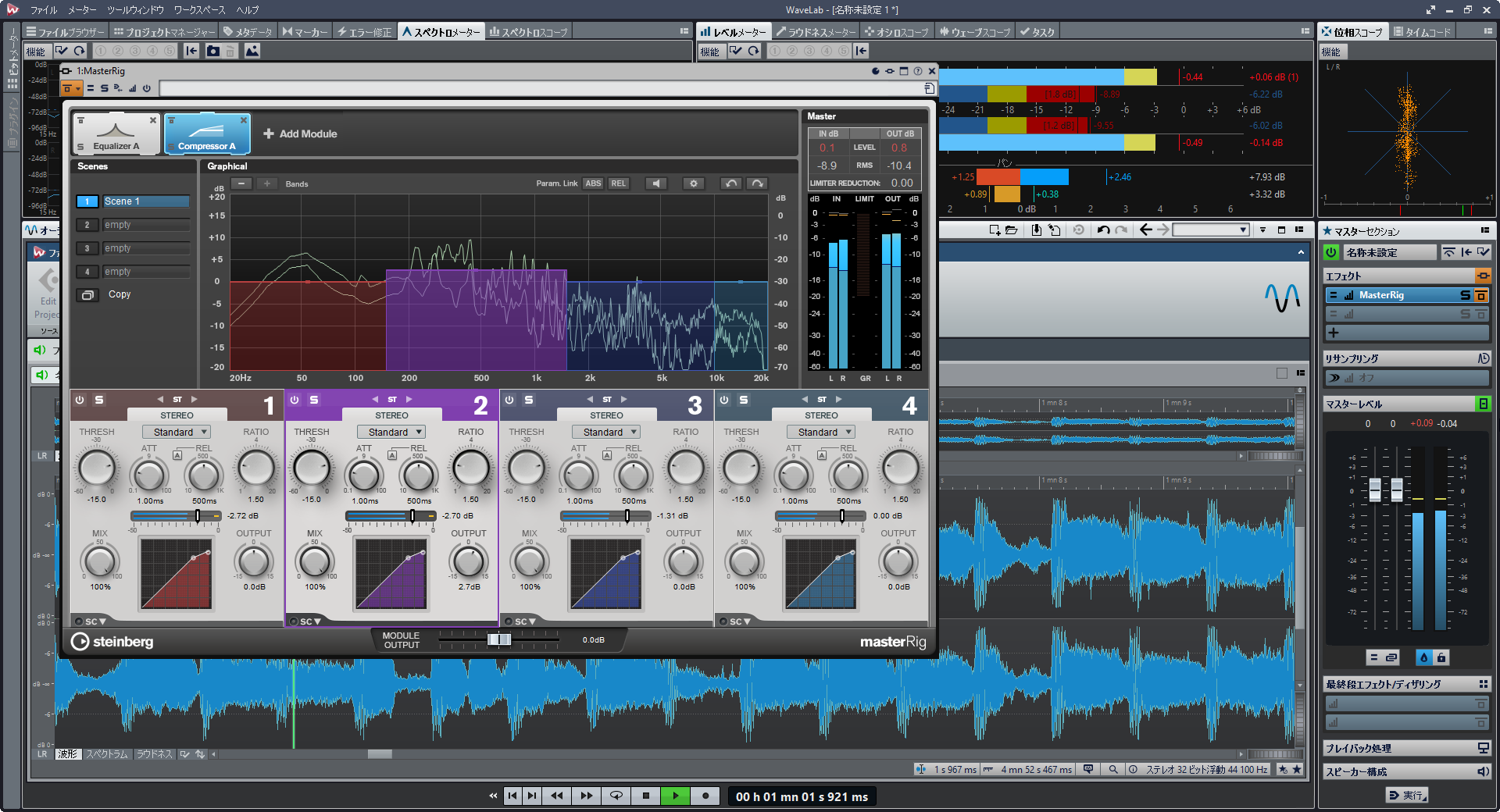Open band 4 Standard compressor type dropdown
1500x812 pixels.
(821, 432)
